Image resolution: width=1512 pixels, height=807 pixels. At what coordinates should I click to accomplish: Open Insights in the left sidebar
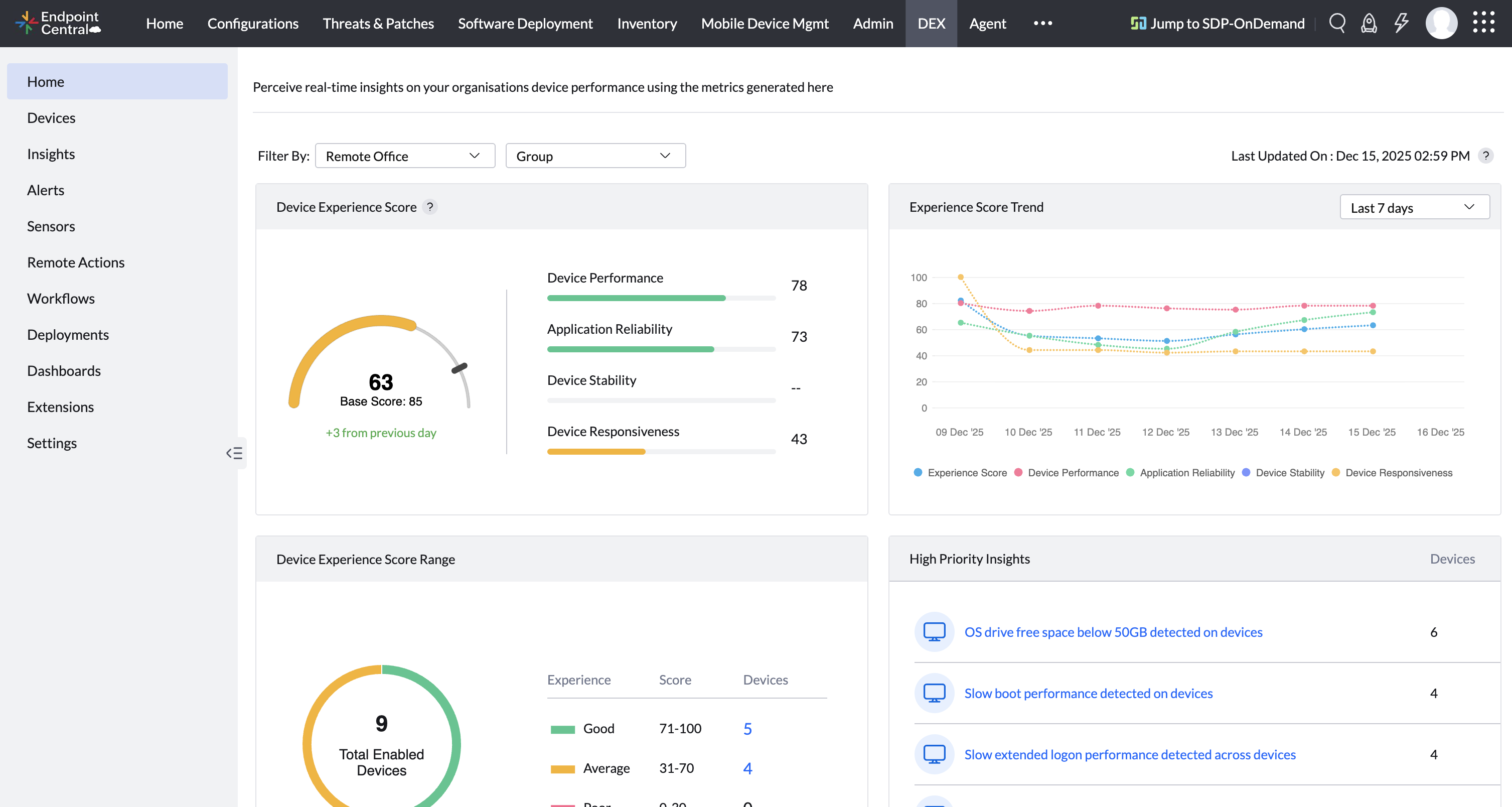click(51, 154)
